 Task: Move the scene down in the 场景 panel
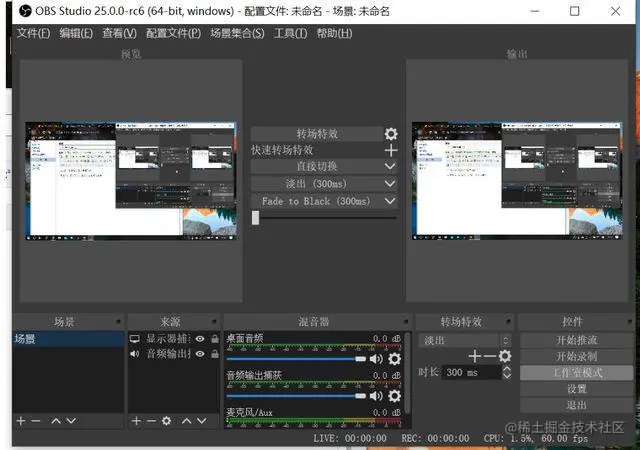[71, 421]
